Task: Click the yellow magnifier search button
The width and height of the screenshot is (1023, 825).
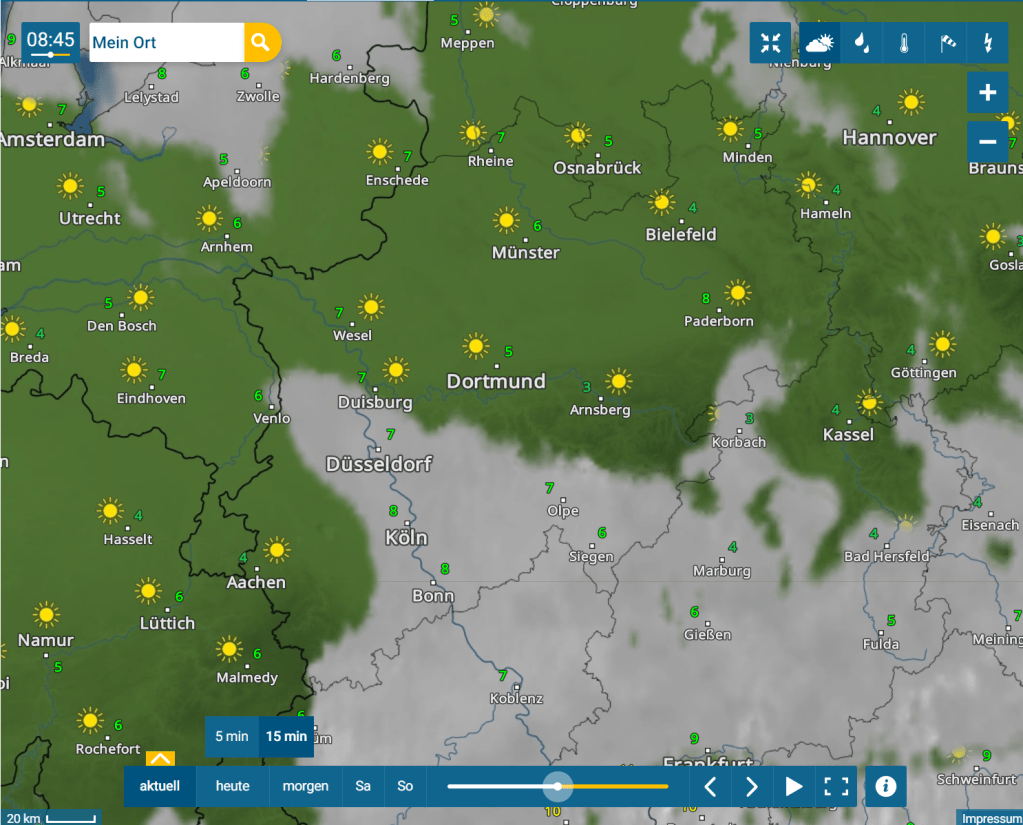Action: pos(261,42)
